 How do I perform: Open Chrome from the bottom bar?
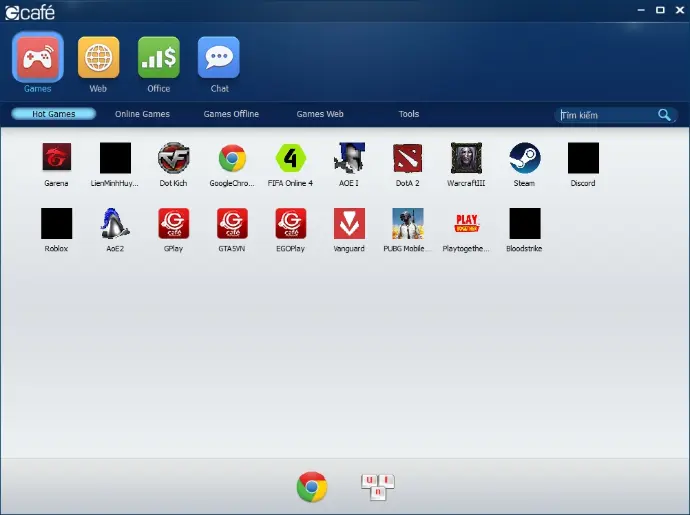pyautogui.click(x=312, y=487)
